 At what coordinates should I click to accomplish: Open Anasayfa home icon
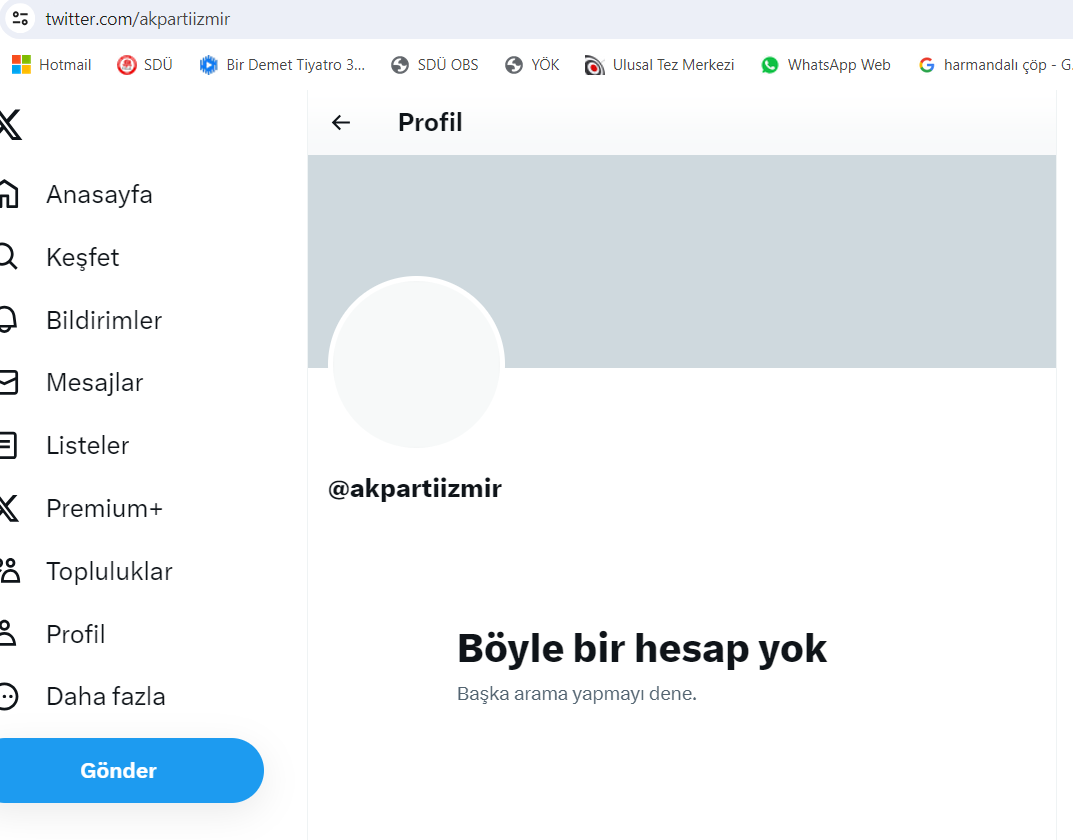point(8,194)
